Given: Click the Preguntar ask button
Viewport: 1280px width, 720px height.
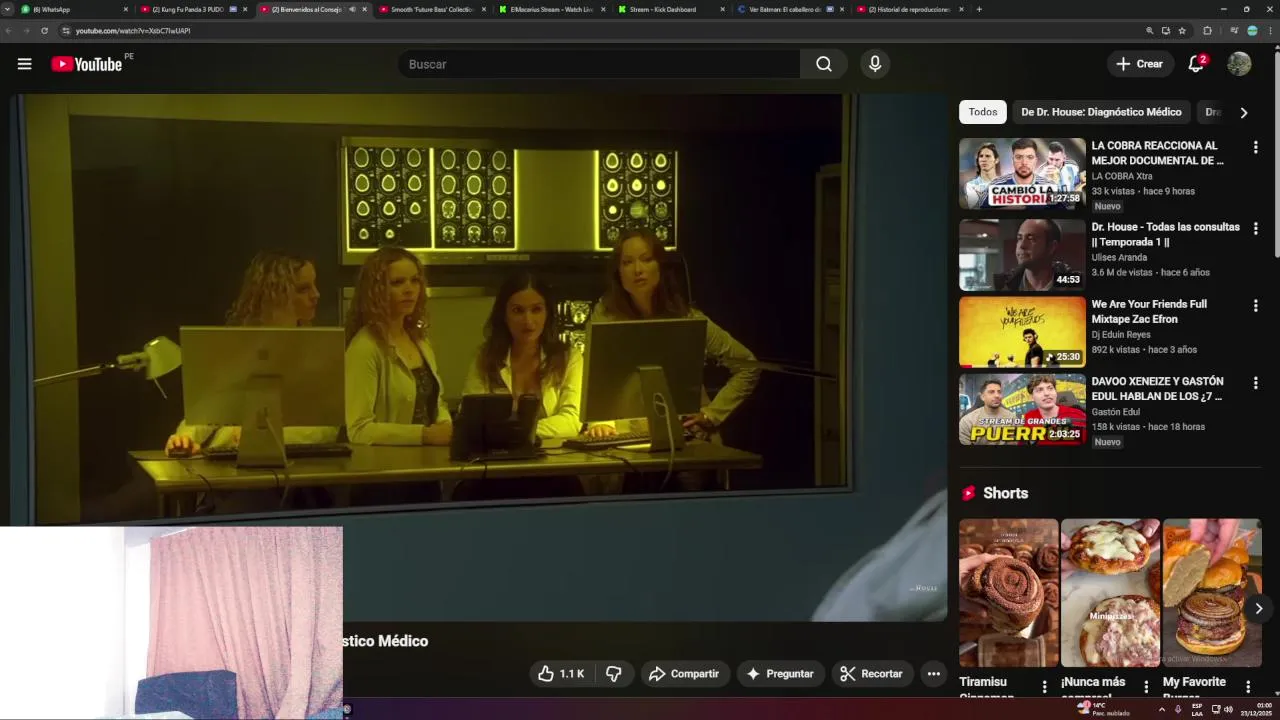Looking at the screenshot, I should click(781, 674).
